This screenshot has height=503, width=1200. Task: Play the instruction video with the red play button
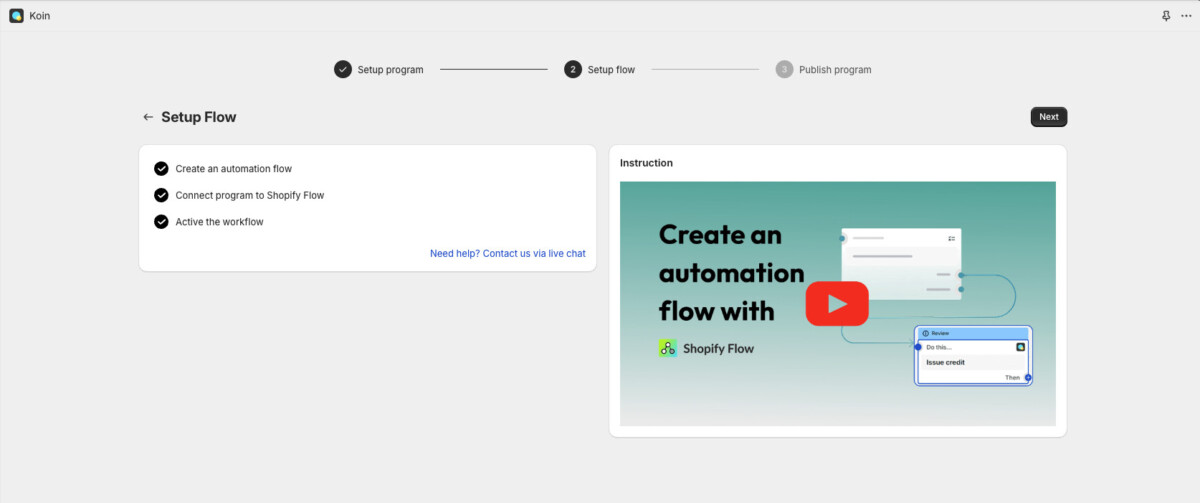click(837, 303)
